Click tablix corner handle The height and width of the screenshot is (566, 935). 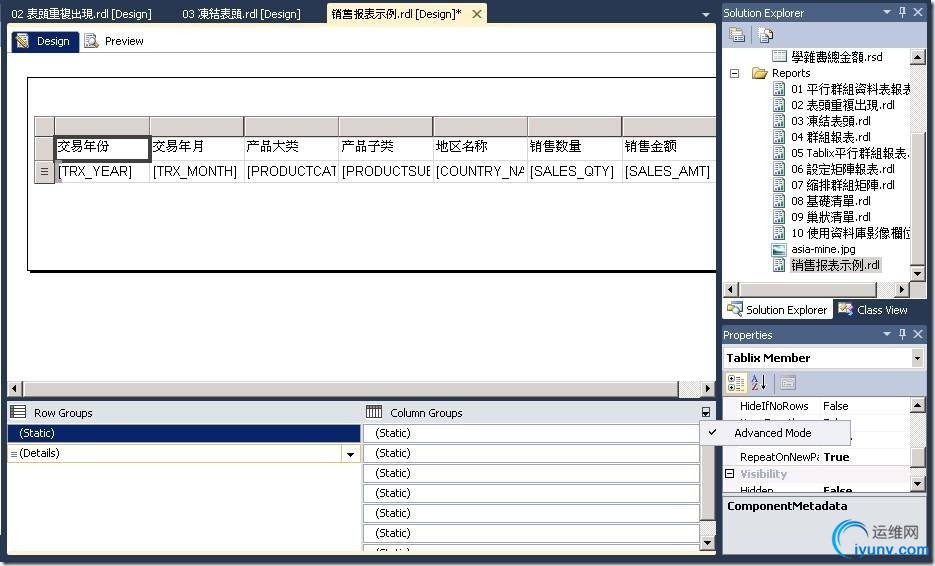point(44,126)
